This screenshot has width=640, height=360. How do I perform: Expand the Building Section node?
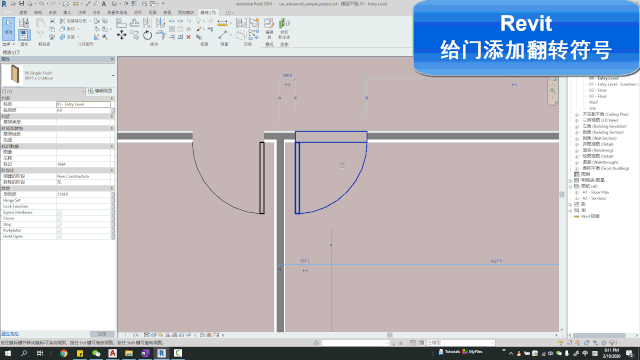(577, 133)
